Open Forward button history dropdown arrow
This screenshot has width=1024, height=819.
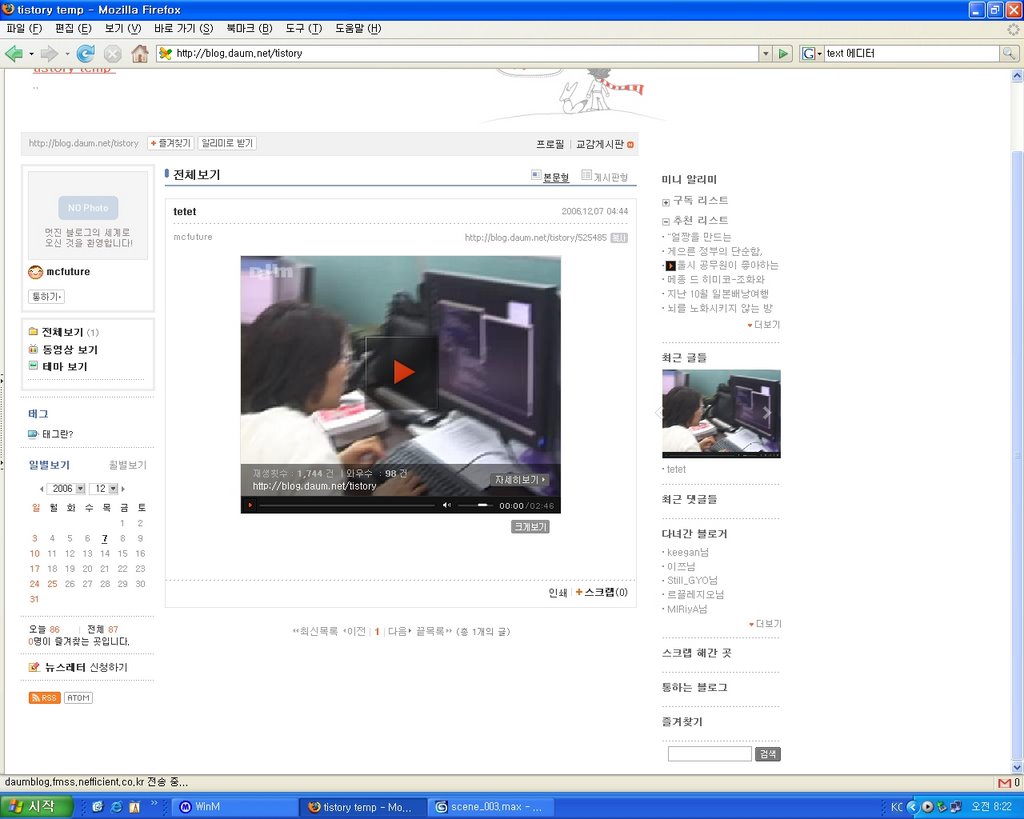click(67, 54)
